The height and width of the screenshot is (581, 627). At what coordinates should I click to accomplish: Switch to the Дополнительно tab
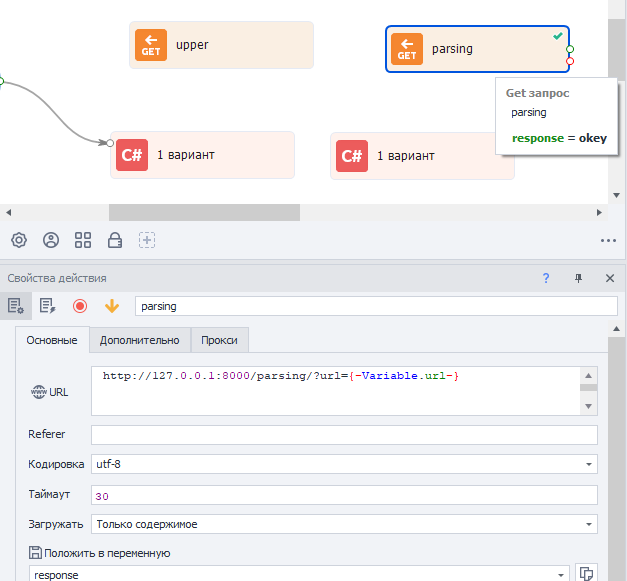tap(138, 340)
